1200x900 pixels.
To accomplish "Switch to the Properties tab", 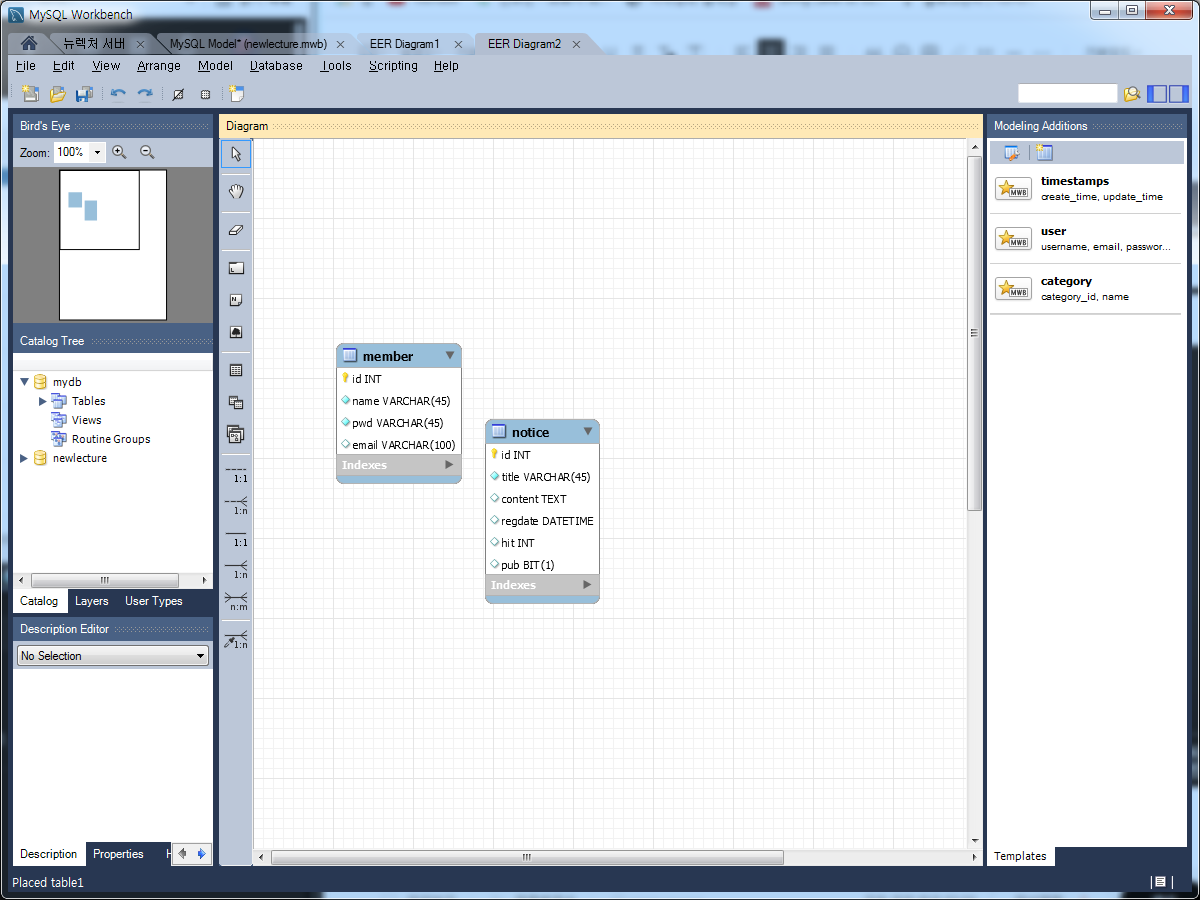I will [x=118, y=854].
